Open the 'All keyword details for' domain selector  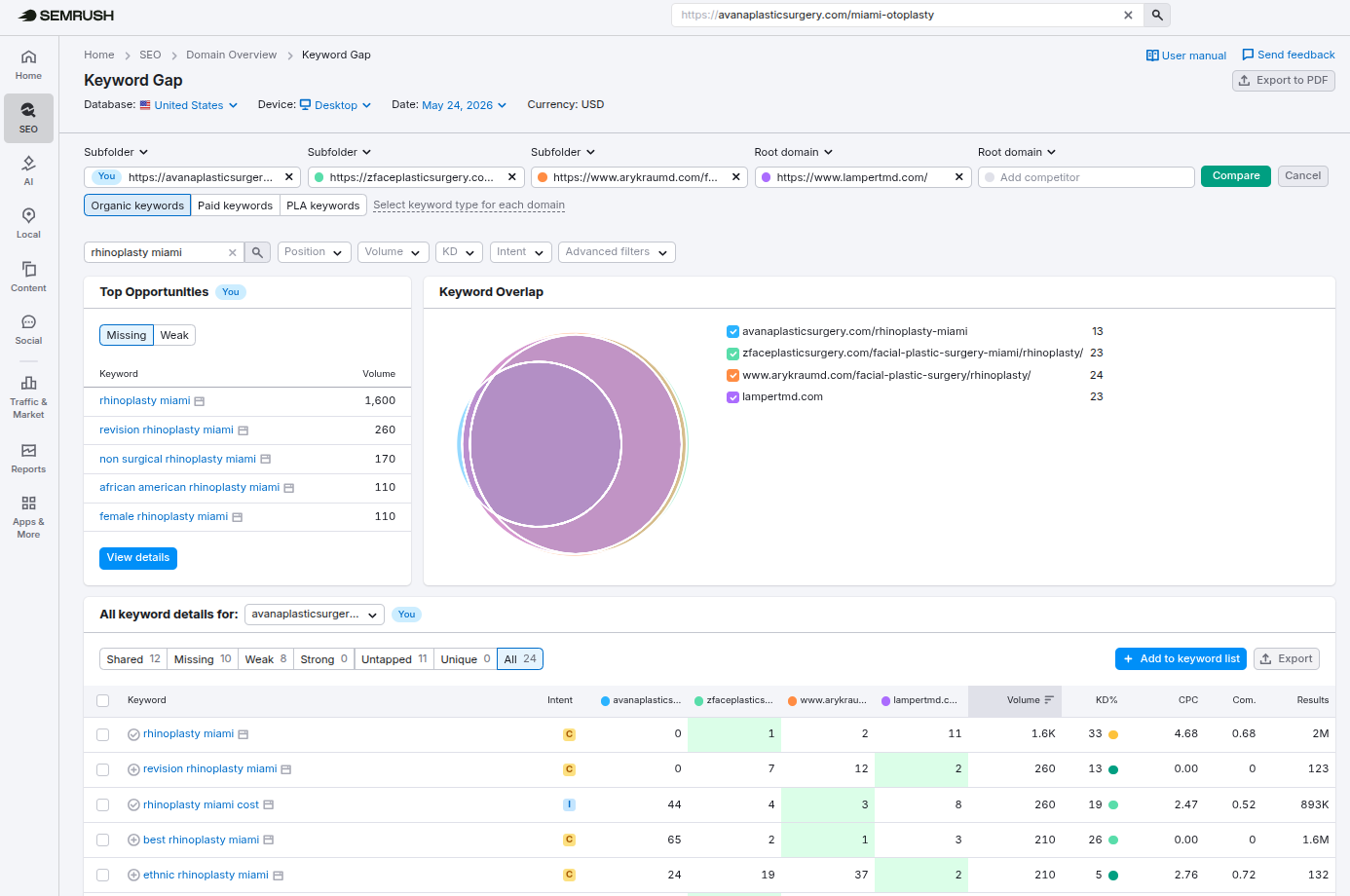[x=315, y=615]
